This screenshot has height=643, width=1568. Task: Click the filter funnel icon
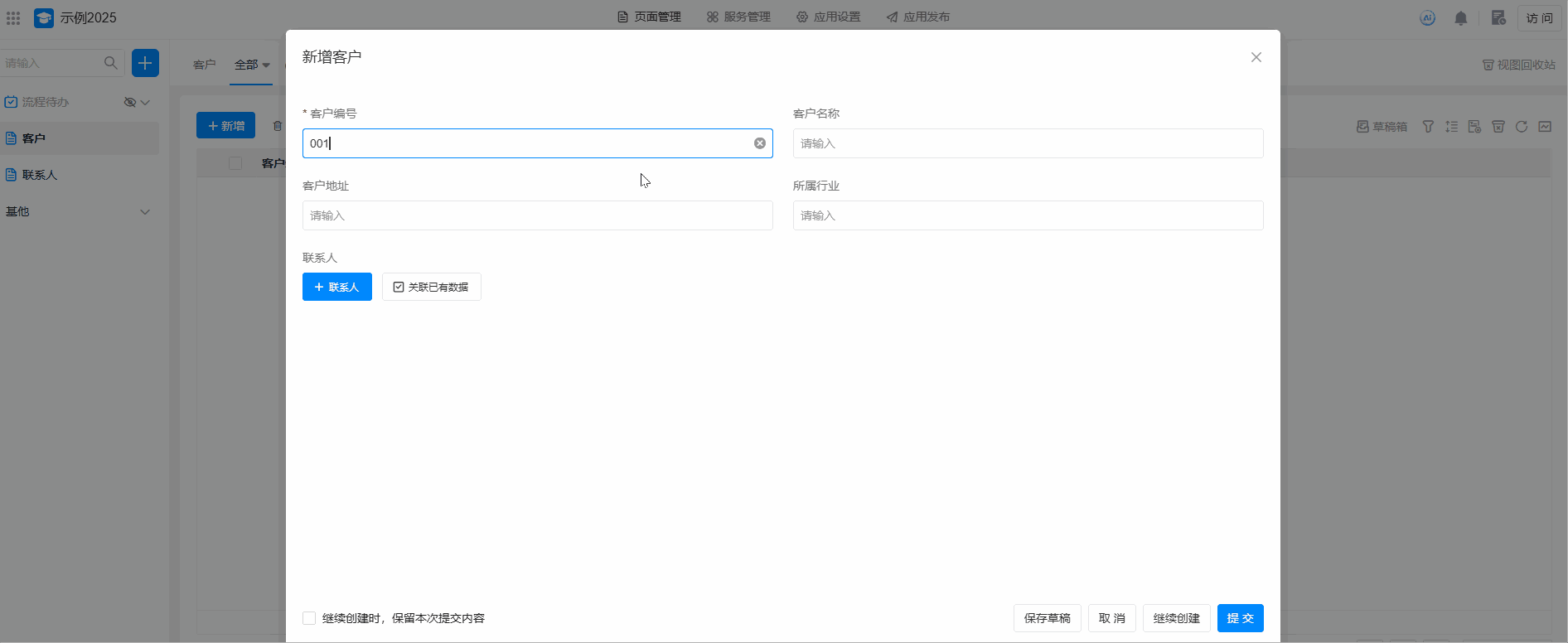point(1428,127)
